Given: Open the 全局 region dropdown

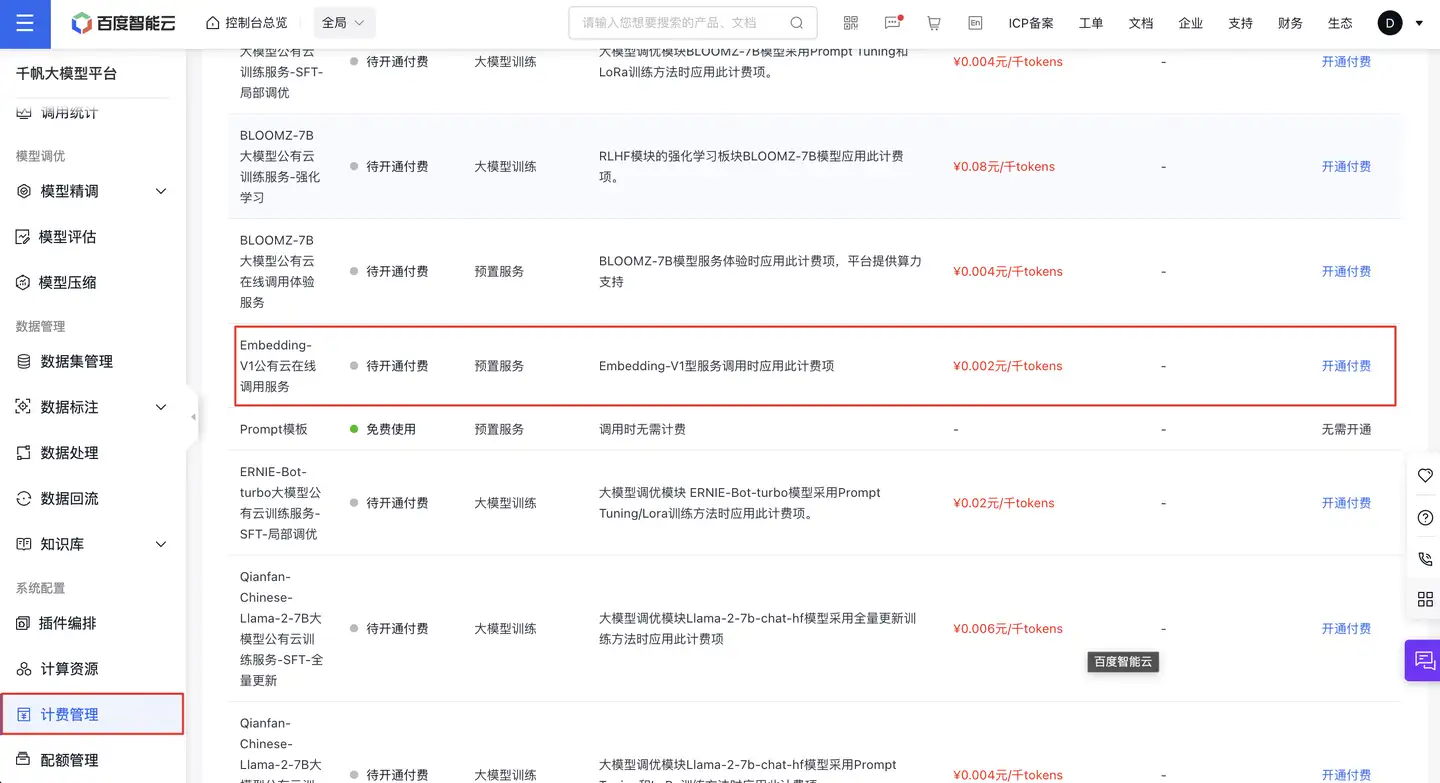Looking at the screenshot, I should pos(343,23).
